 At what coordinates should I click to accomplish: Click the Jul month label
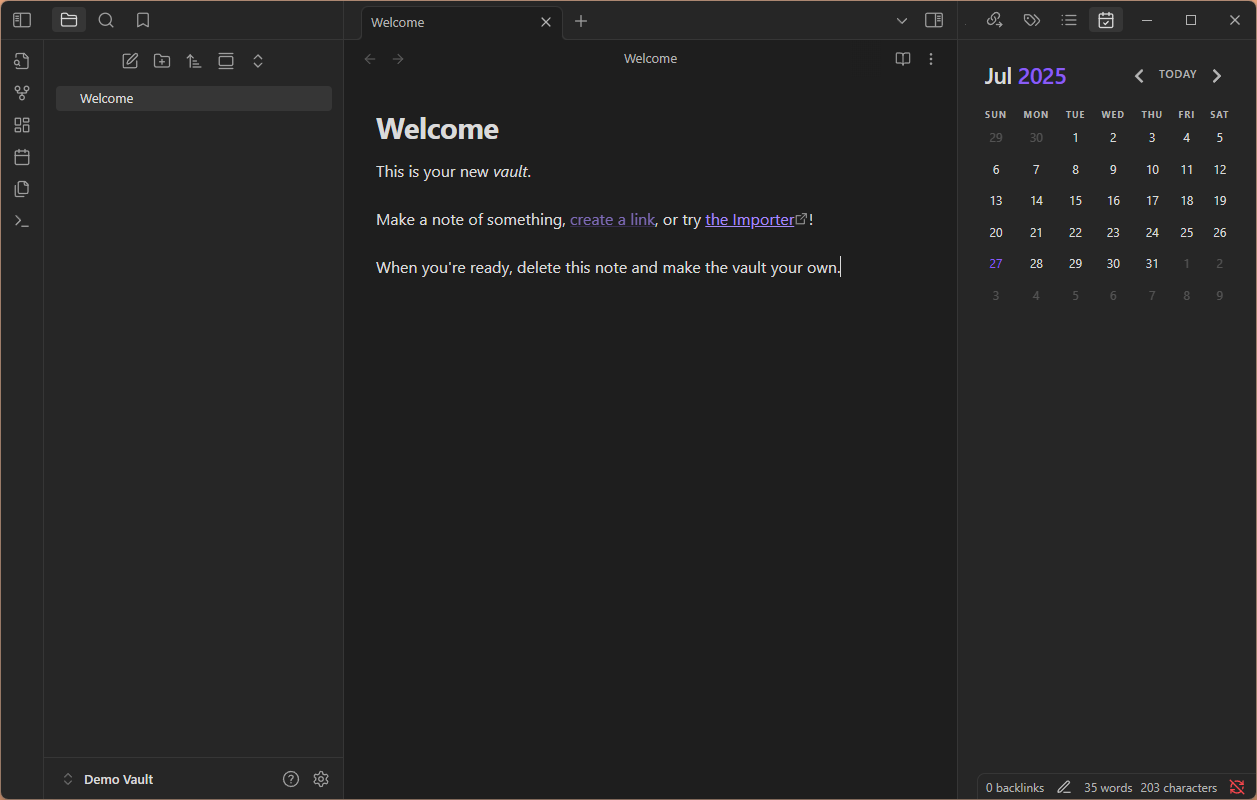click(x=998, y=77)
